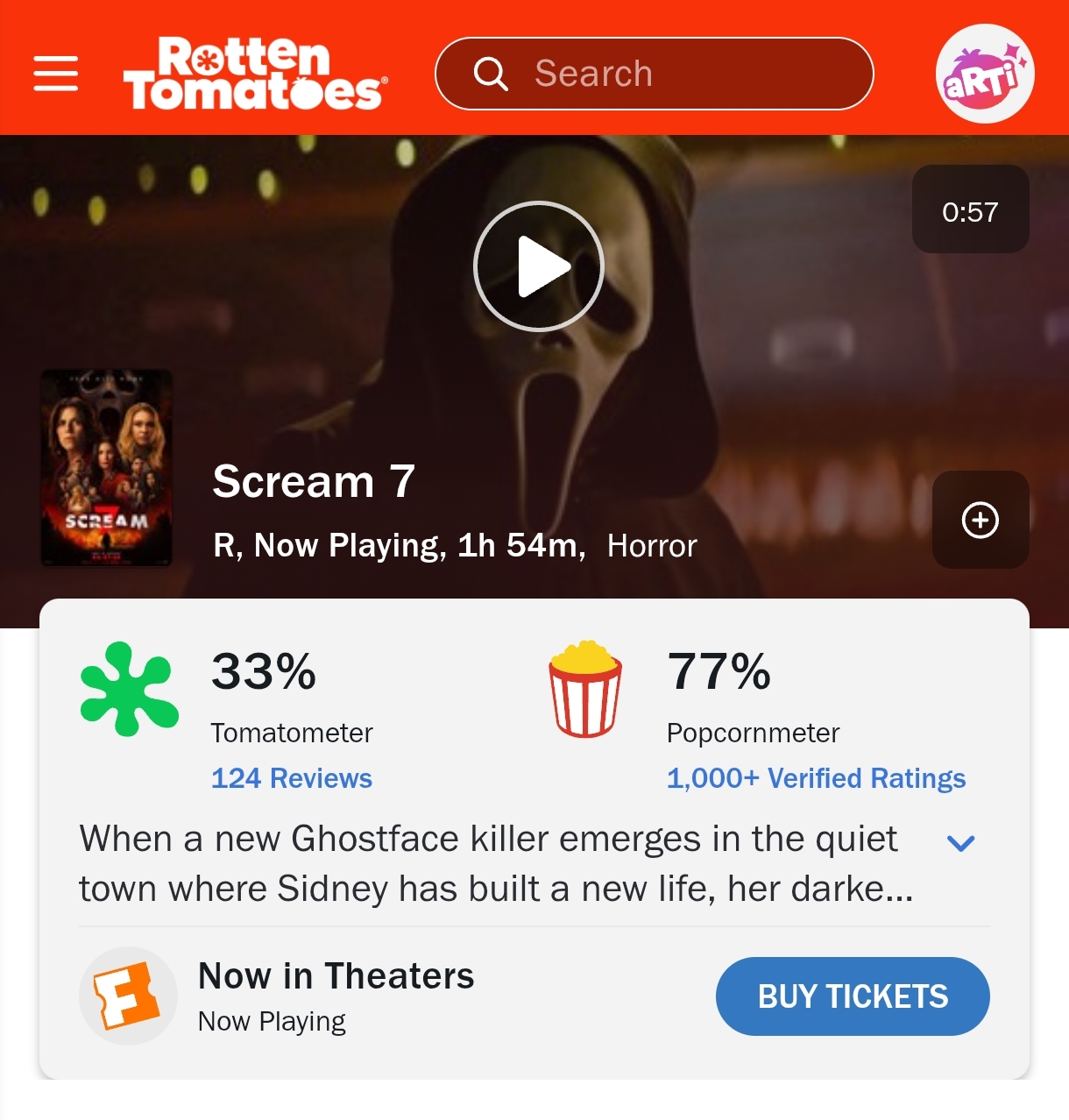Open the 124 Reviews link
The width and height of the screenshot is (1069, 1120).
[x=292, y=778]
